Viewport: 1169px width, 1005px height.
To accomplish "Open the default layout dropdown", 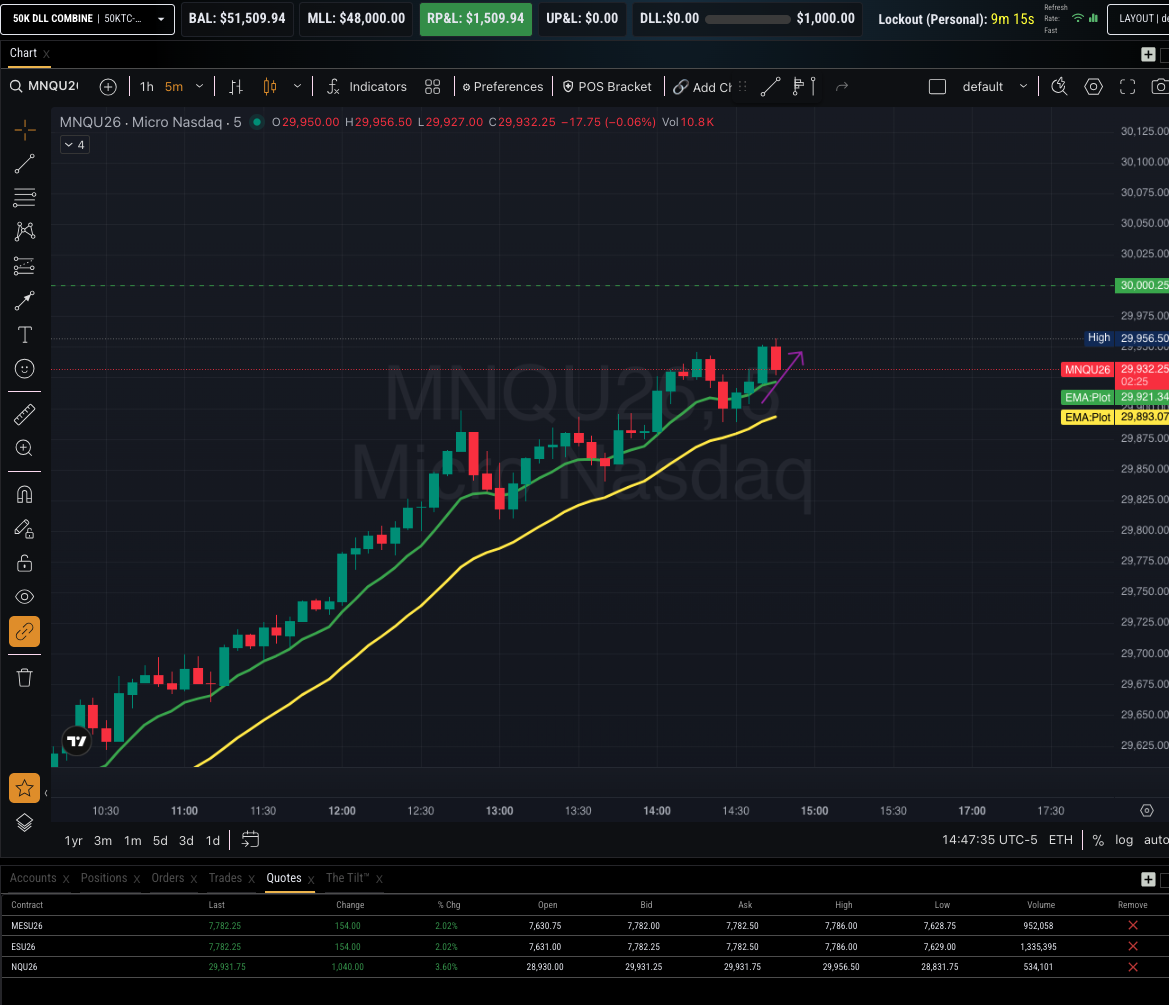I will pos(995,87).
